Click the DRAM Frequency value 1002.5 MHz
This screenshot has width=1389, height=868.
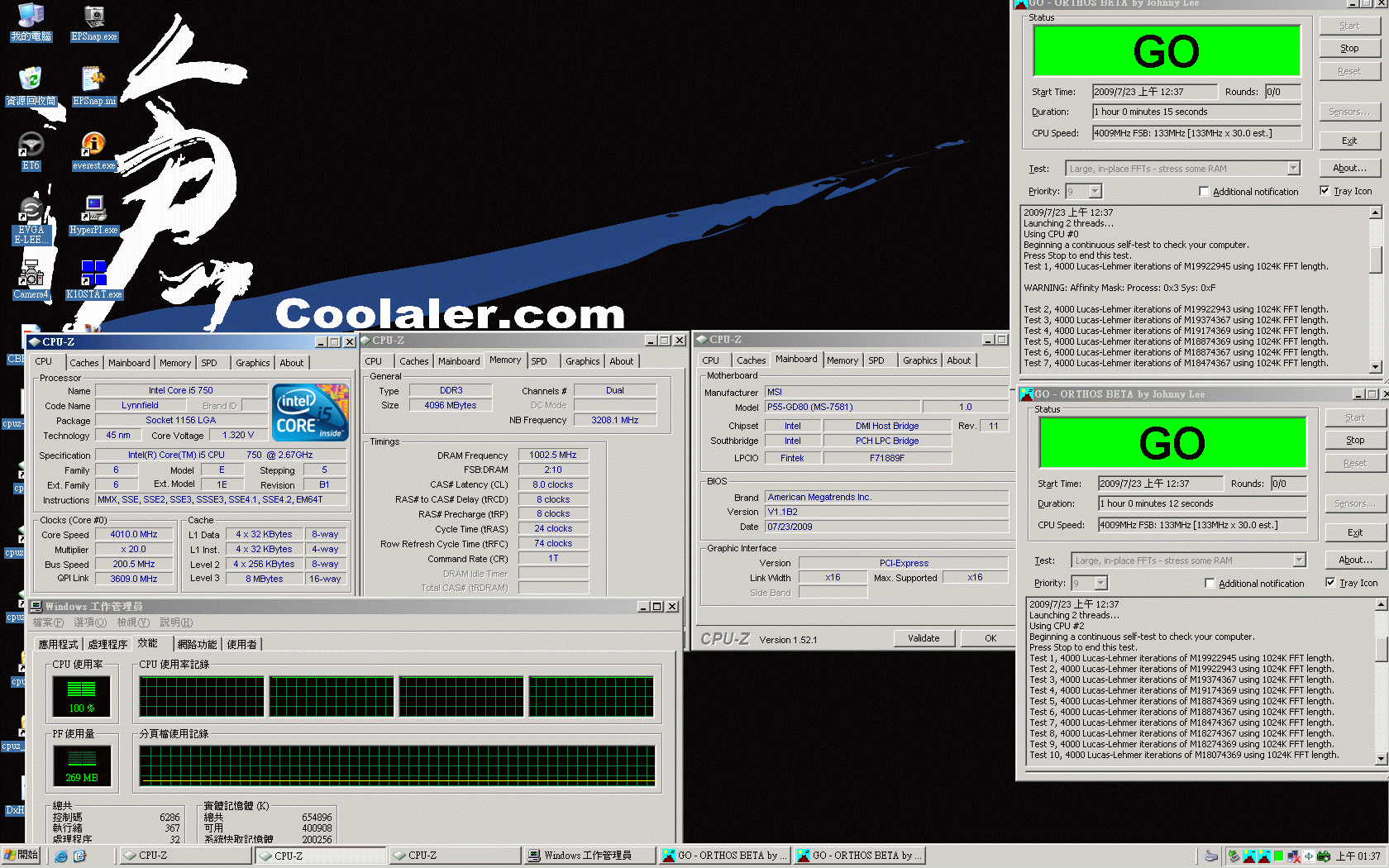click(553, 455)
